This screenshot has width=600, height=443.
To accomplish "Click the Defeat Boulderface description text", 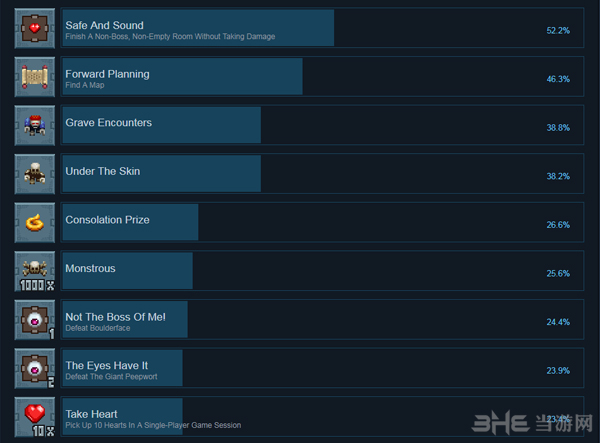I will tap(98, 328).
